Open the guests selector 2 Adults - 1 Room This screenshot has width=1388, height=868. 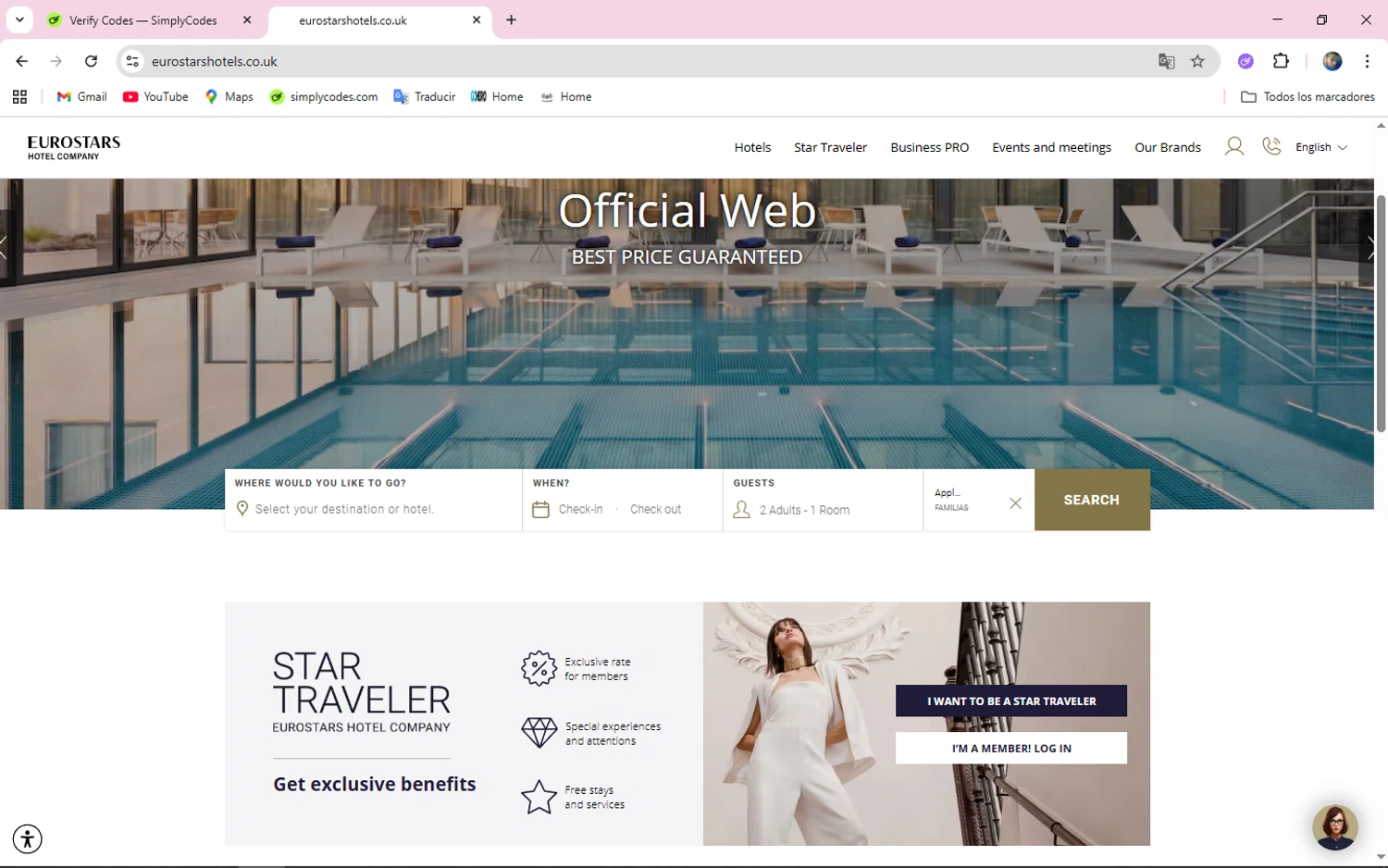click(x=804, y=510)
